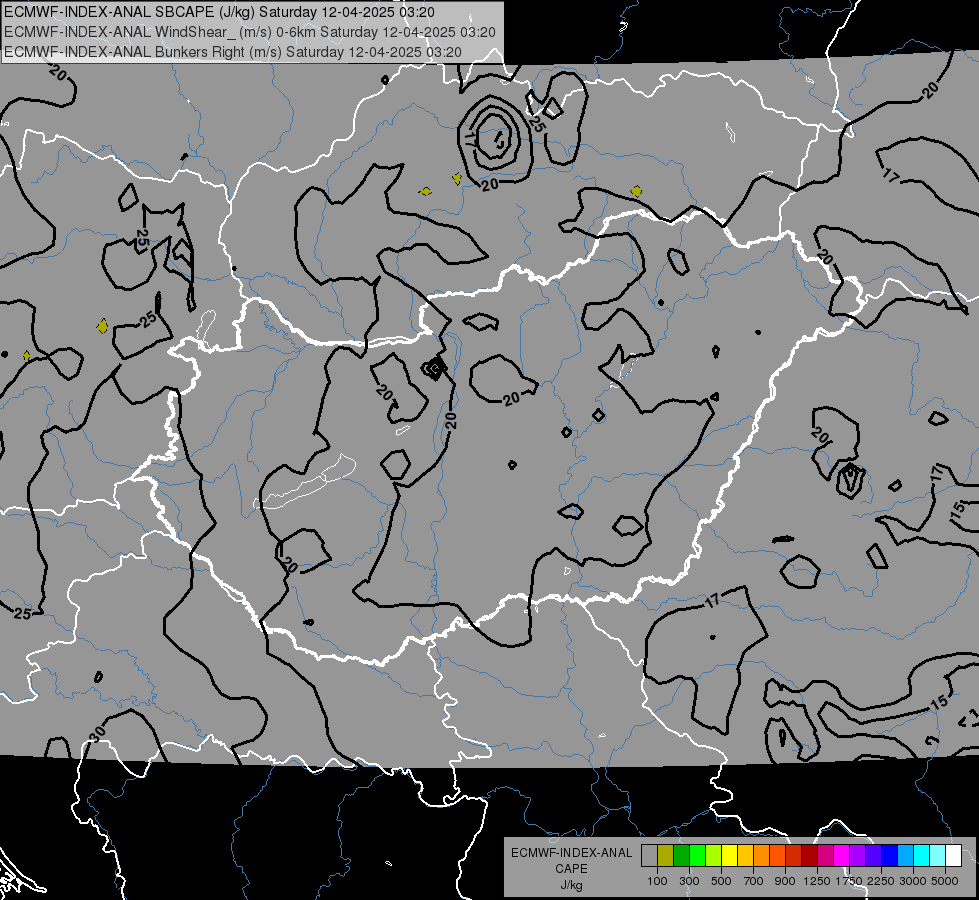Pick the red swatch right of 900
The width and height of the screenshot is (979, 900).
pyautogui.click(x=794, y=856)
